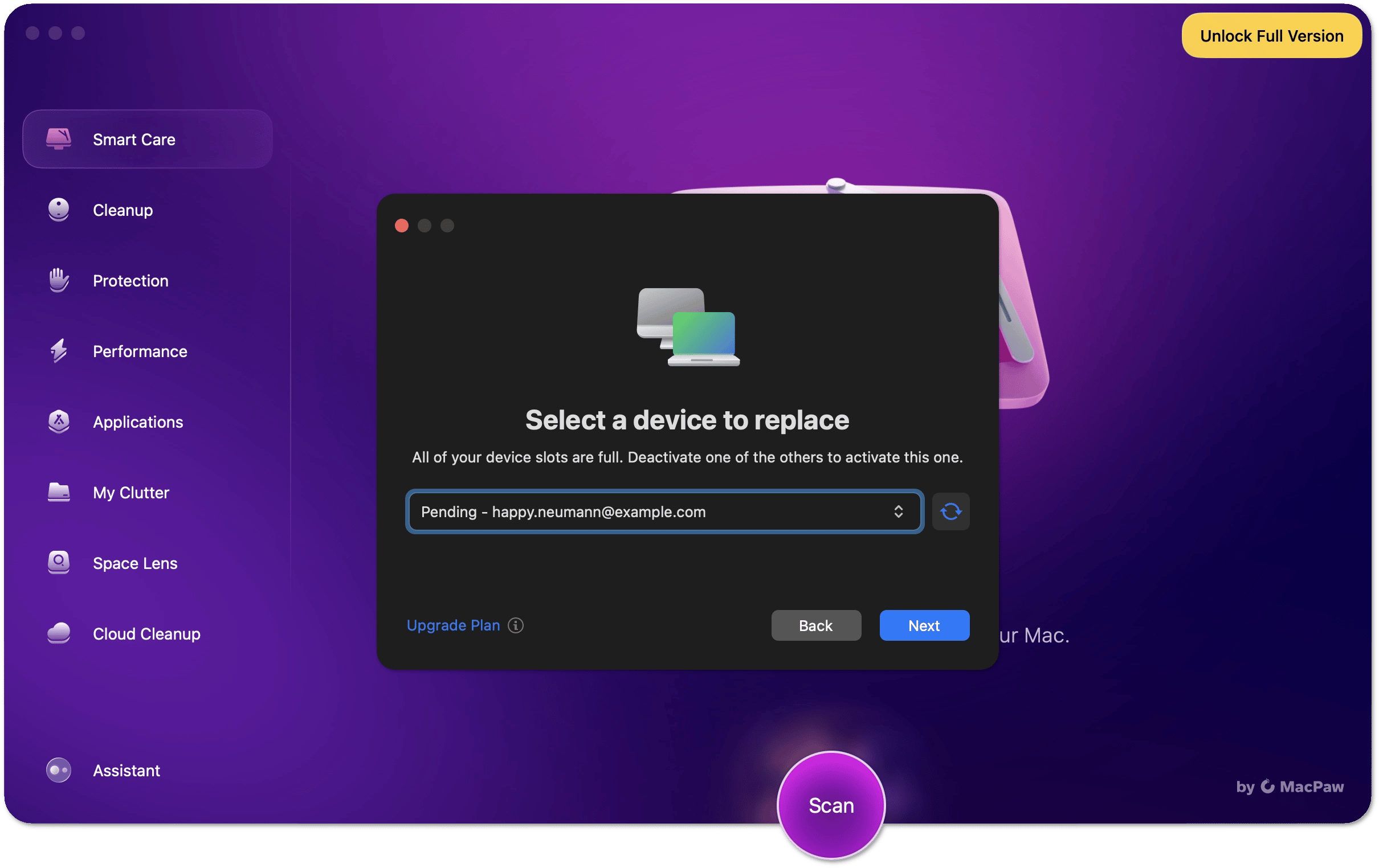This screenshot has width=1379, height=868.
Task: Click the Next button
Action: 924,625
